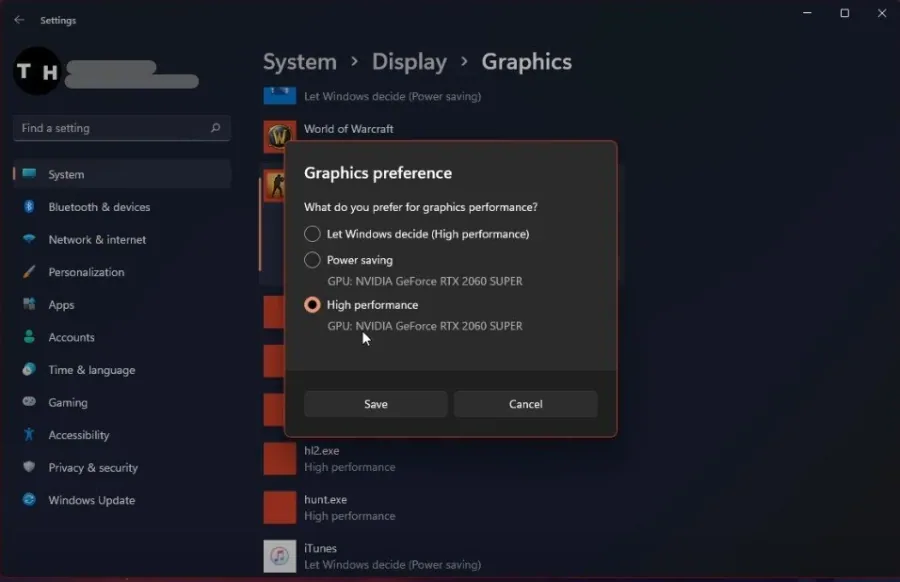Click the Gaming controller icon
Screen dimensions: 900x582
click(x=29, y=402)
